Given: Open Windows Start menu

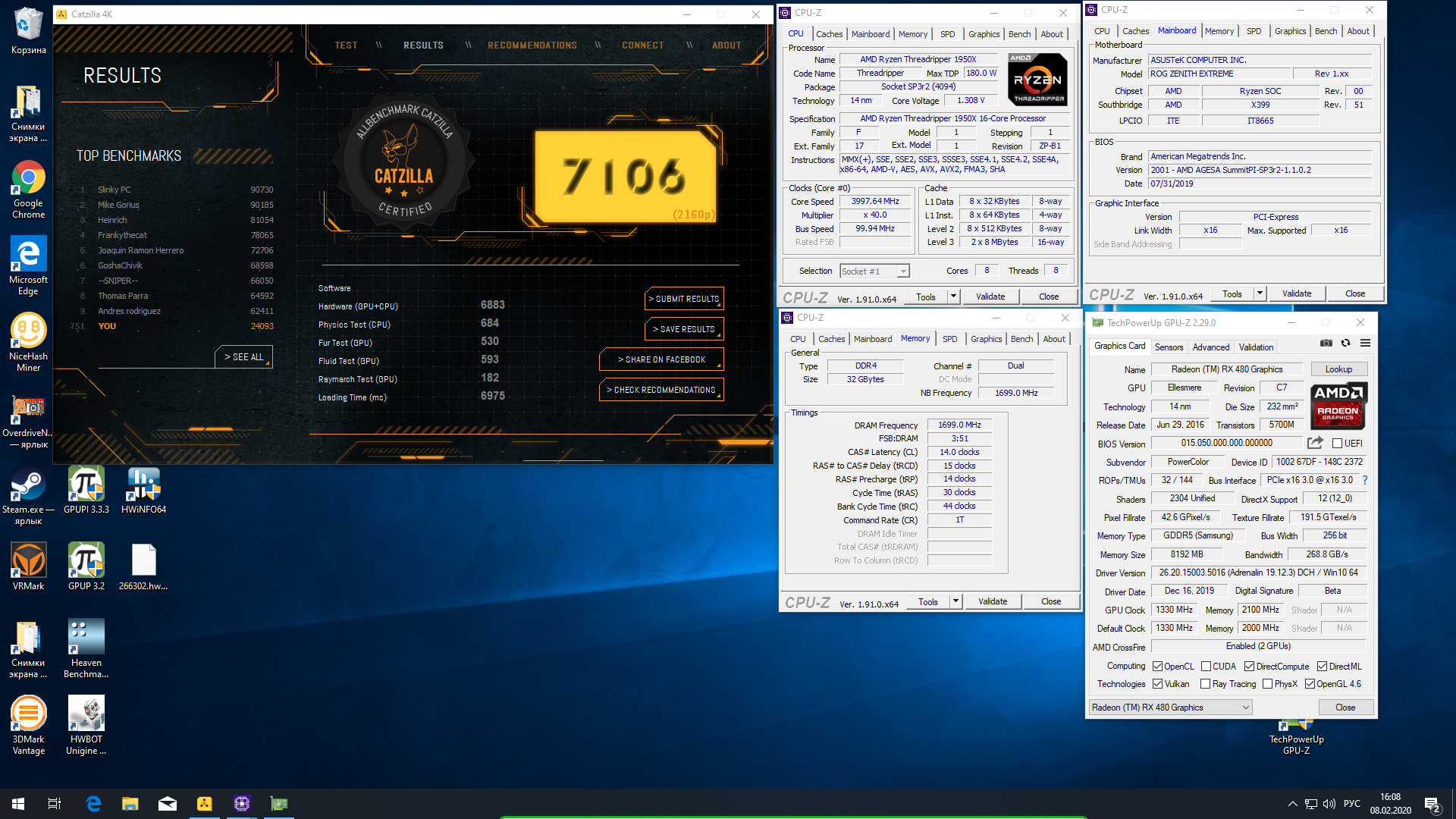Looking at the screenshot, I should click(x=18, y=804).
